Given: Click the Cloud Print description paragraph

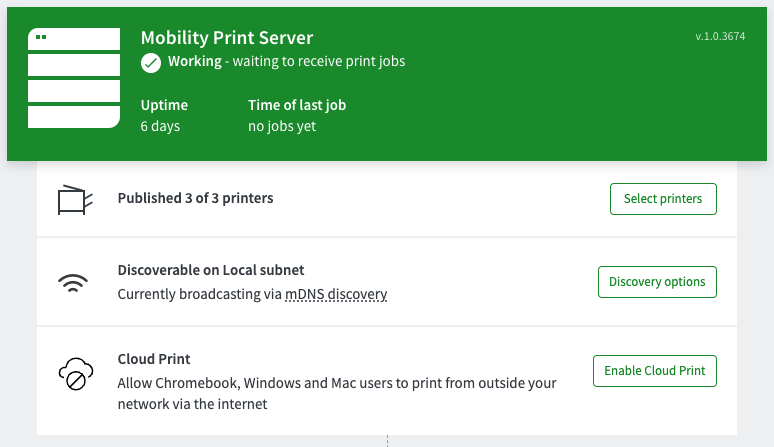Looking at the screenshot, I should click(x=337, y=393).
